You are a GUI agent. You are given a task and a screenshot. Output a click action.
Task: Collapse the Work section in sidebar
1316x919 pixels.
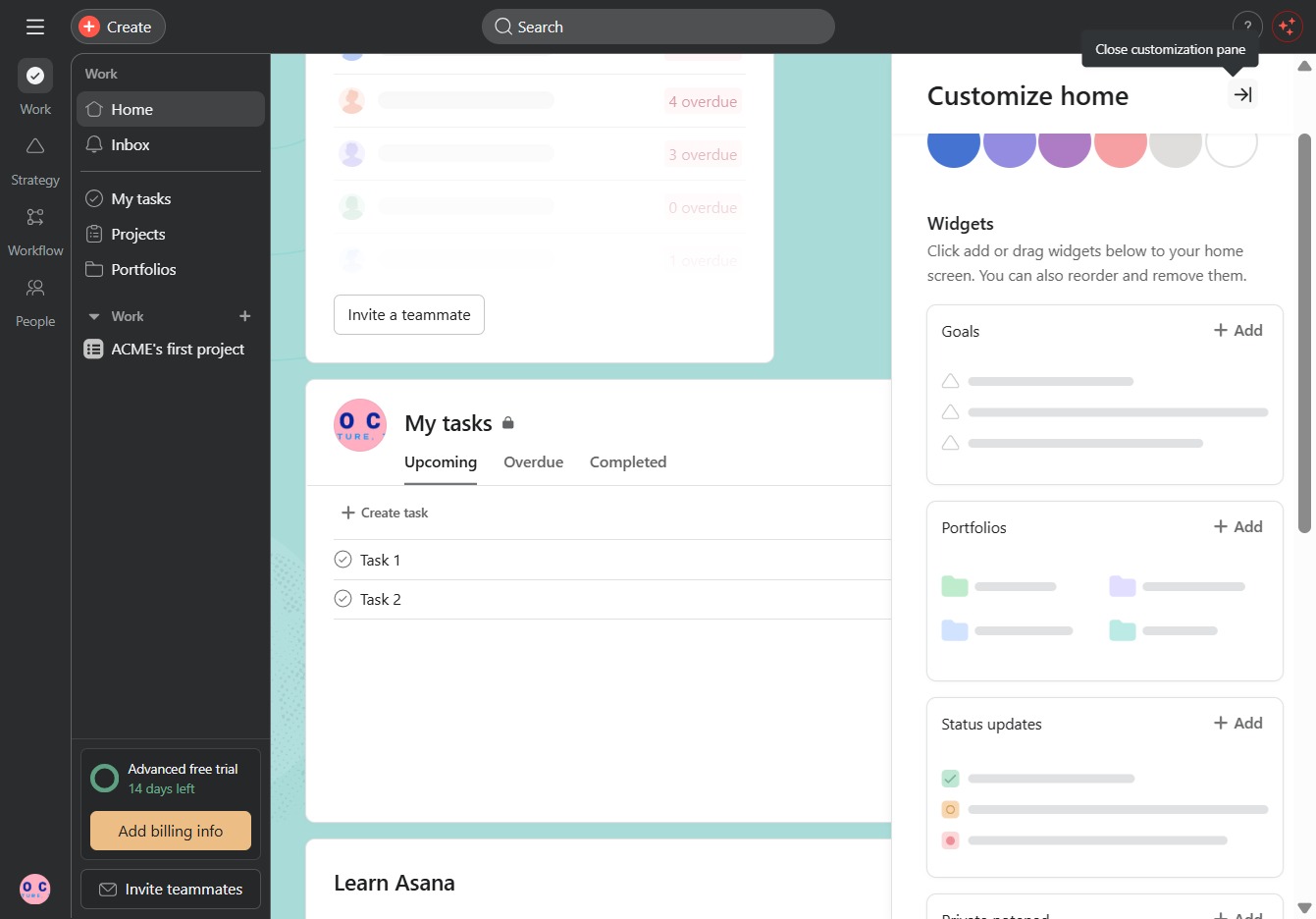94,316
